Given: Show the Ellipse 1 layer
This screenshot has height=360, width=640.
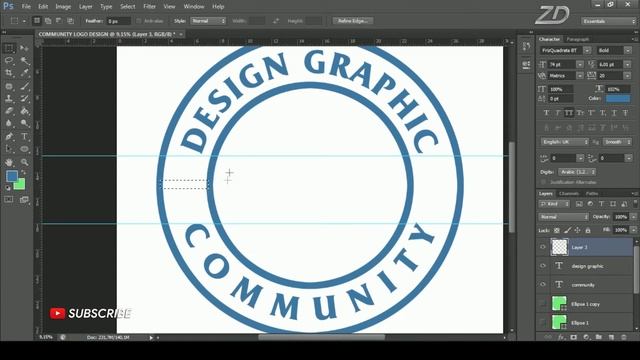Looking at the screenshot, I should click(543, 322).
